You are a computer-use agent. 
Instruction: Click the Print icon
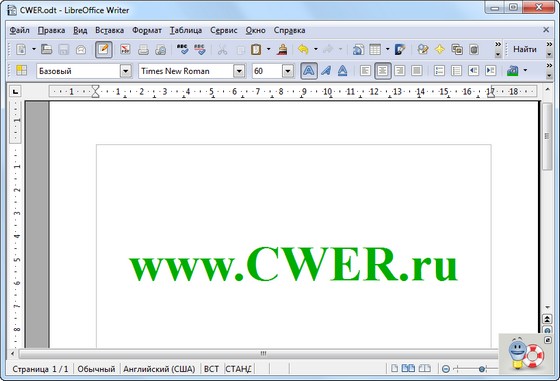[143, 49]
